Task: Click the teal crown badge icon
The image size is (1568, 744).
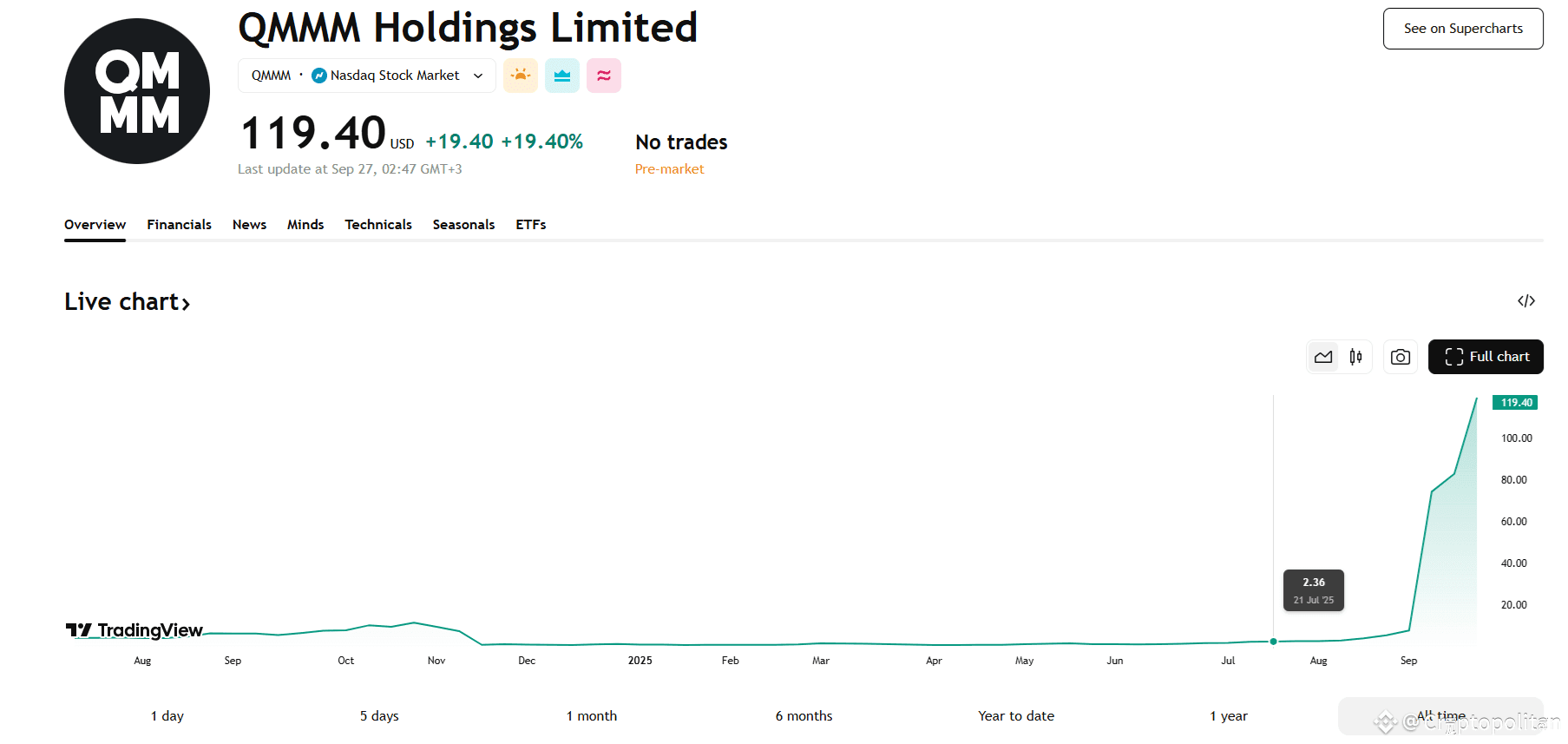Action: [562, 76]
